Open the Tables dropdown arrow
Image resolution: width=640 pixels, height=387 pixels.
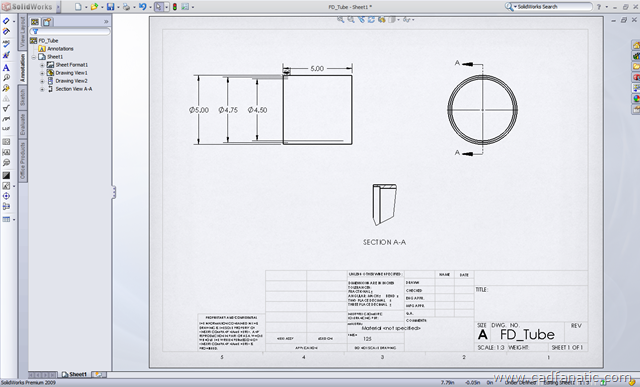[x=14, y=220]
